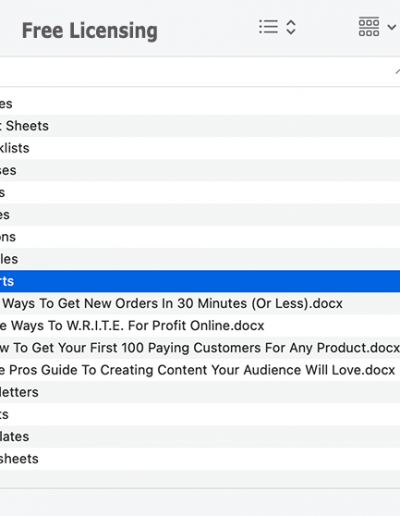The height and width of the screenshot is (516, 400).
Task: Click the column header bar
Action: pos(200,72)
